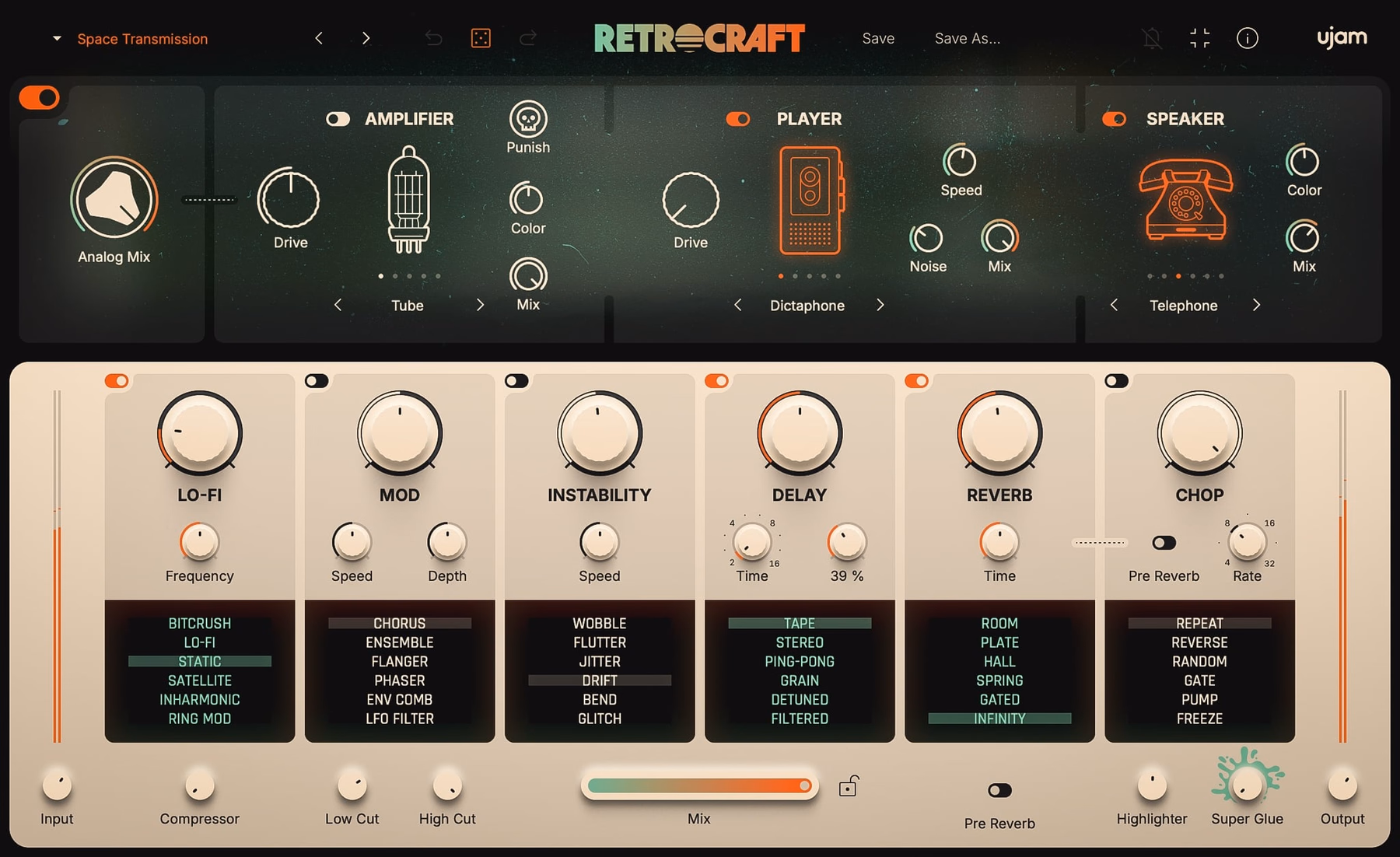
Task: Select PING-PONG in the DELAY list
Action: tap(800, 662)
